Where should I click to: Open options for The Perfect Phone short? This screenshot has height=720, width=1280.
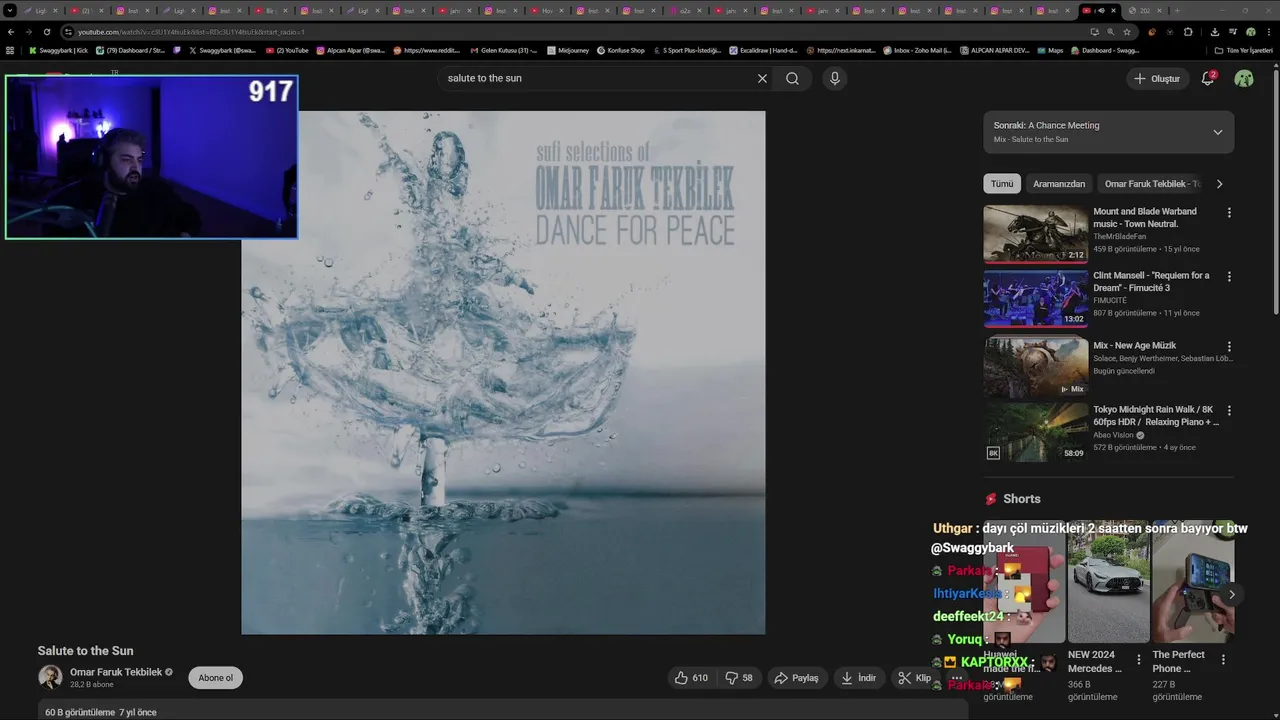(x=1223, y=660)
